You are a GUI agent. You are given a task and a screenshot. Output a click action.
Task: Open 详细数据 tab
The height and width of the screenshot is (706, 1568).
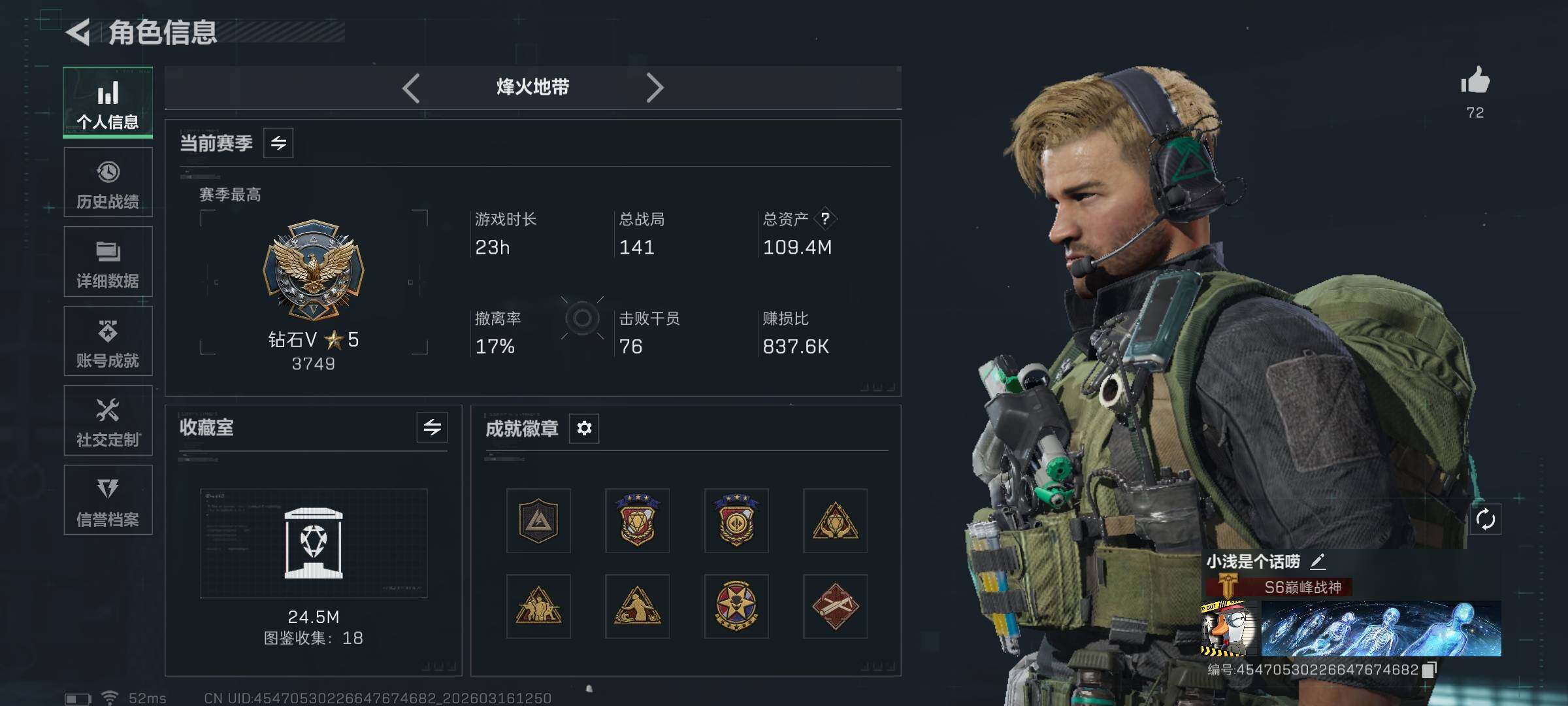108,261
